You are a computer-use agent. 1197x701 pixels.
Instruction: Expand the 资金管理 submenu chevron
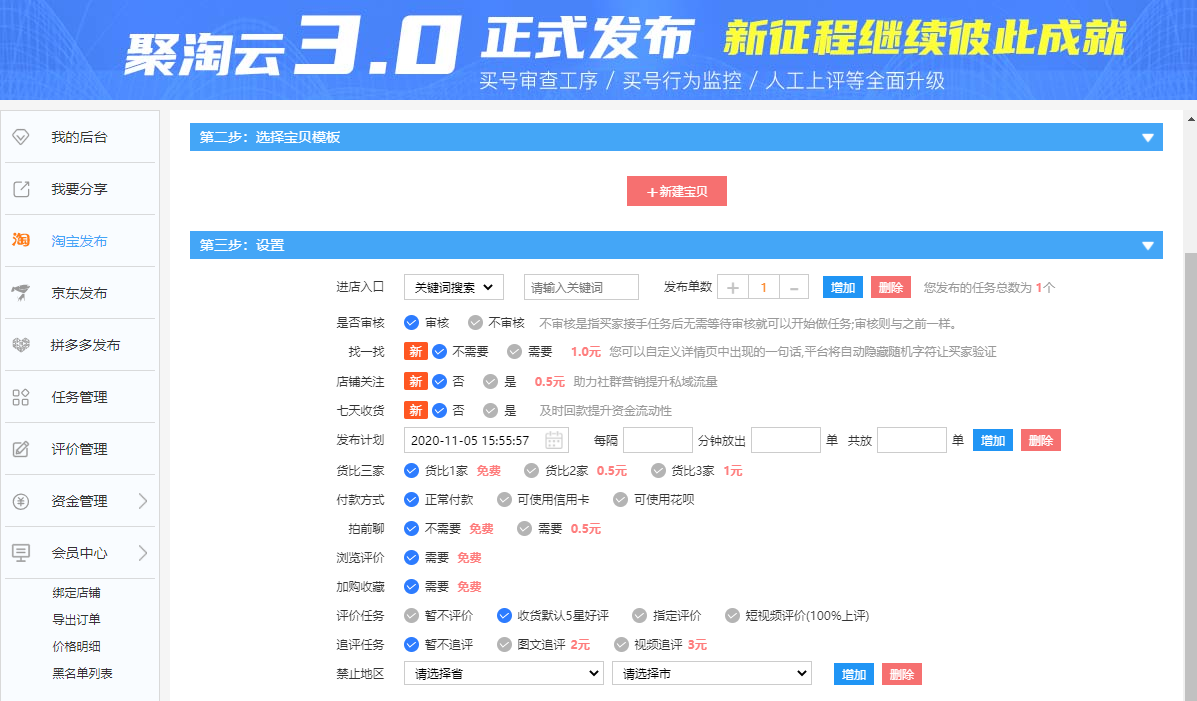click(x=143, y=501)
